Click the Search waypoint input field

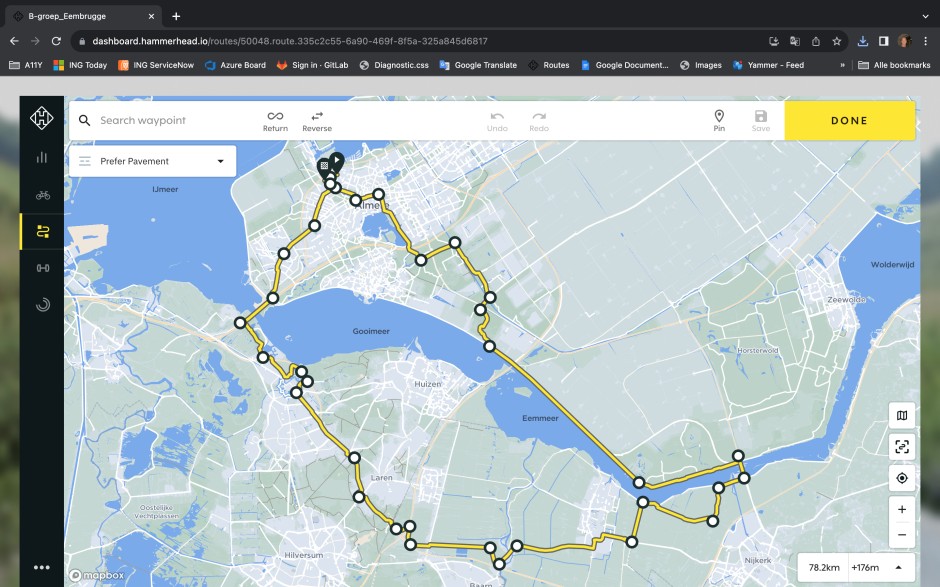(x=170, y=121)
